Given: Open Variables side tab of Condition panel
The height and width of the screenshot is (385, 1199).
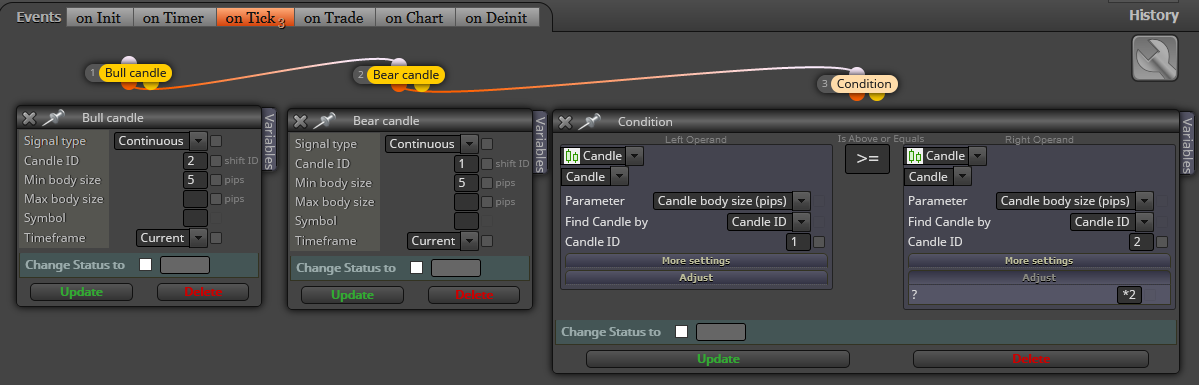Looking at the screenshot, I should click(x=1187, y=145).
